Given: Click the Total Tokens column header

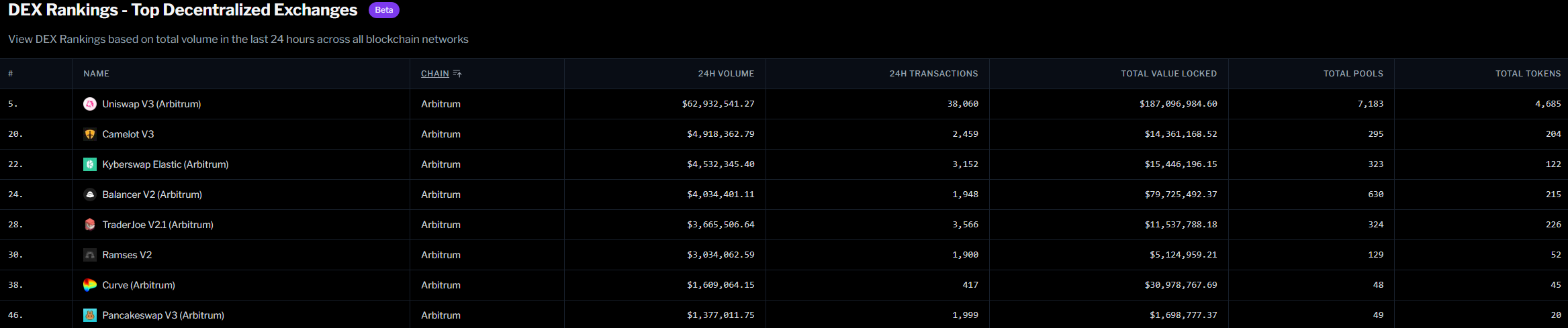Looking at the screenshot, I should (1528, 74).
